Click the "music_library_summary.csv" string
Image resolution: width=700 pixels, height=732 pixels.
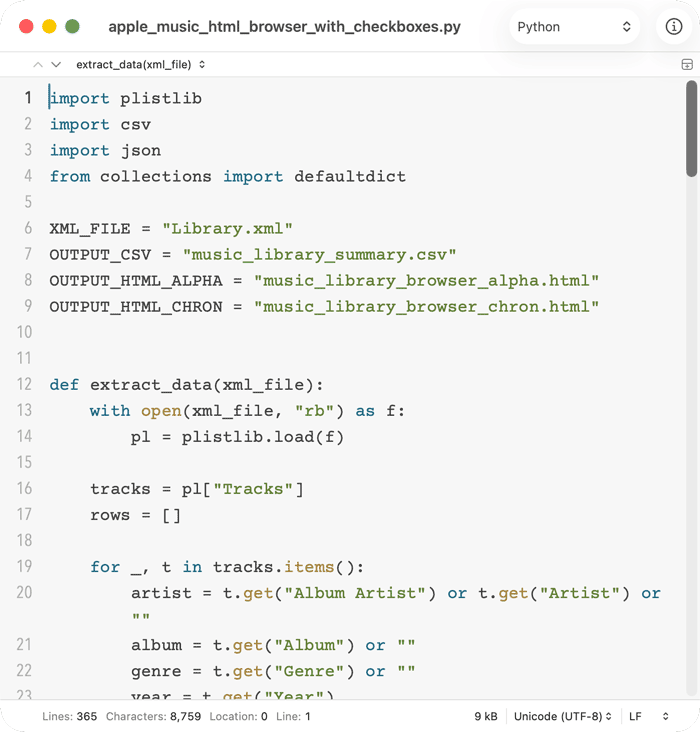[x=319, y=255]
